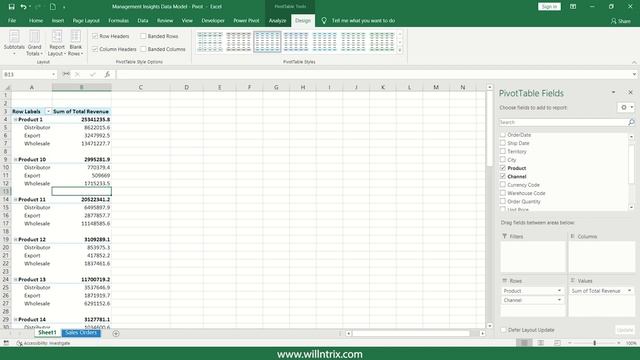
Task: Click the formula bar enter checkmark icon
Action: (x=93, y=74)
